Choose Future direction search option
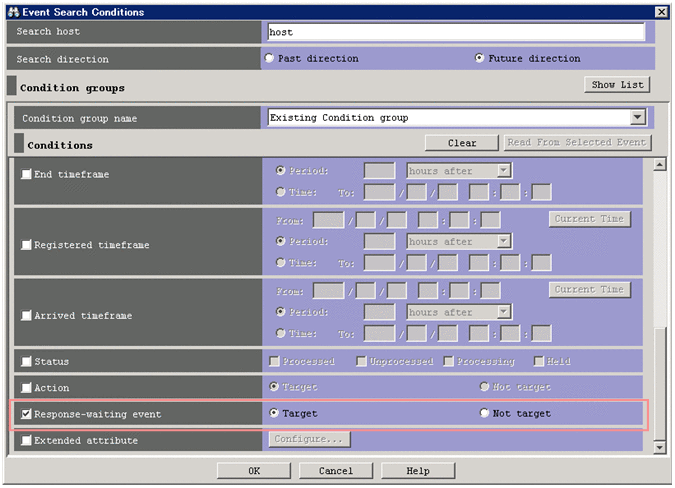The height and width of the screenshot is (488, 675). click(480, 58)
